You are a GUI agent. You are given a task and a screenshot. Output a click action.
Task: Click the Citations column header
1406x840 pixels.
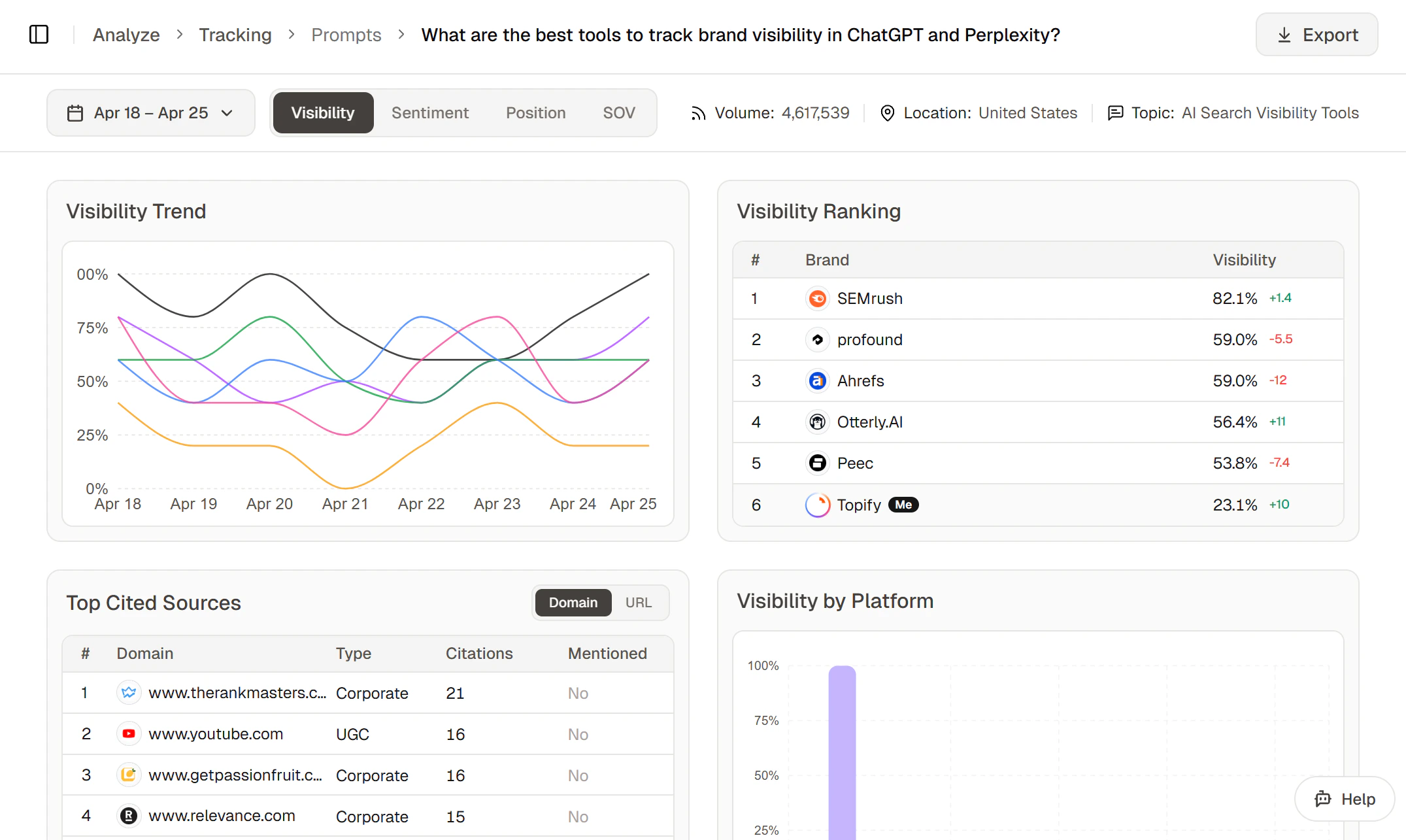coord(479,654)
